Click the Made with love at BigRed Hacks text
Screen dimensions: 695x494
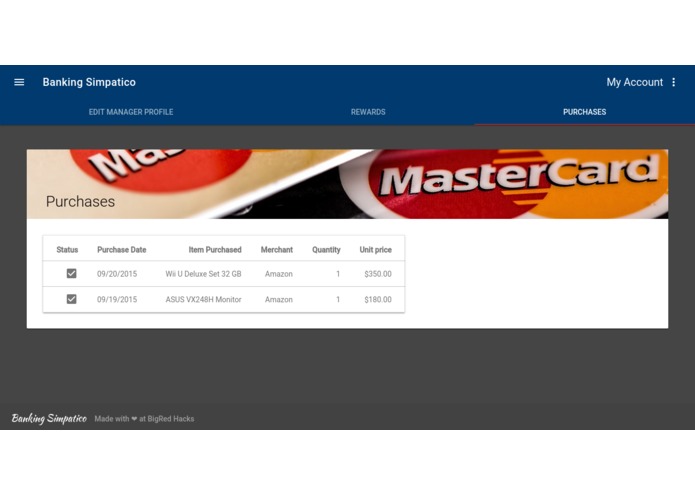coord(144,419)
